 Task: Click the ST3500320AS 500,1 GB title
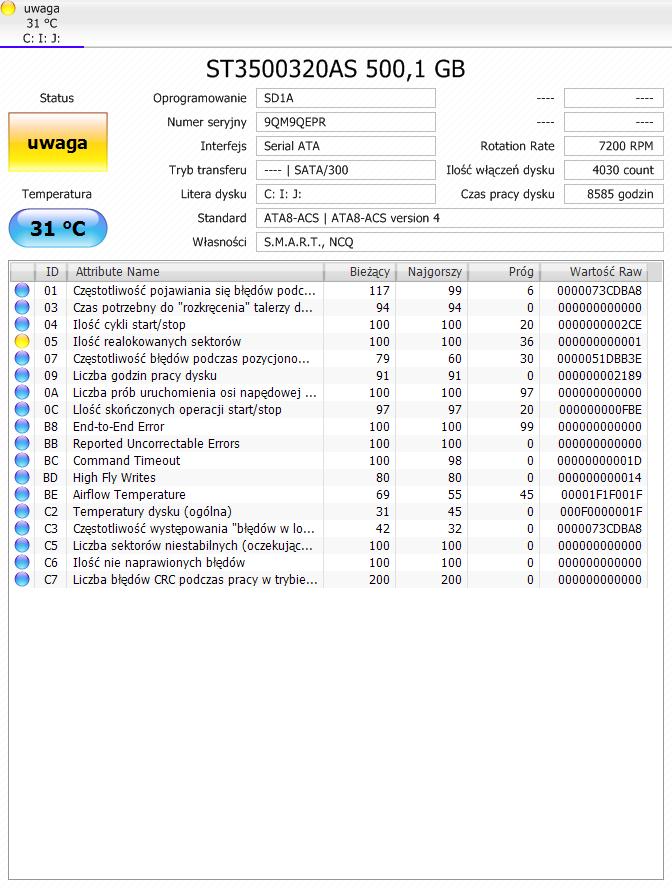click(335, 69)
